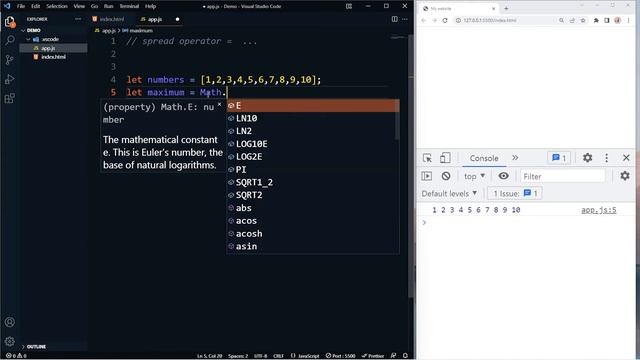The width and height of the screenshot is (640, 360).
Task: Open DevTools settings gear
Action: click(x=587, y=158)
